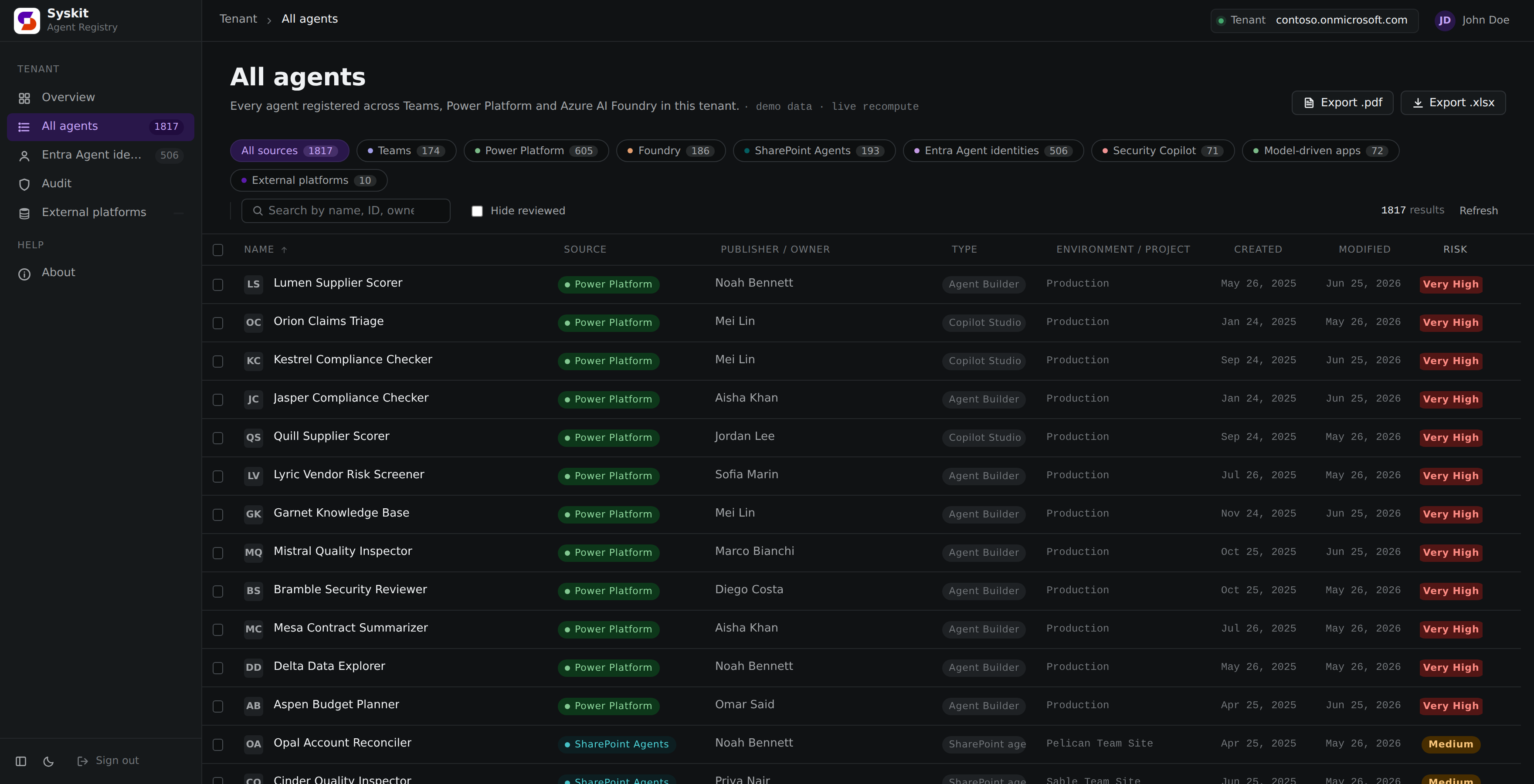Sign out of the registry
Screen dimensions: 1534x784
pos(109,761)
